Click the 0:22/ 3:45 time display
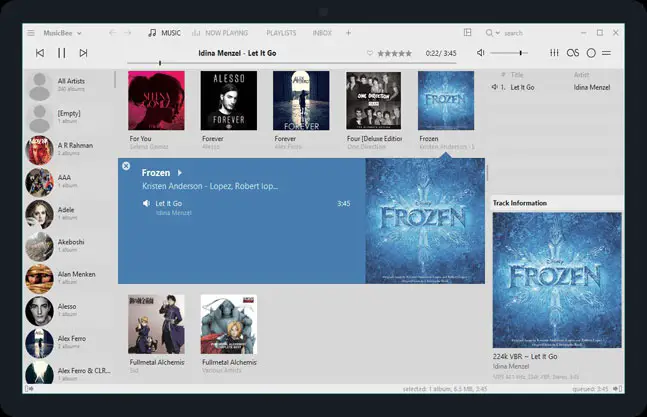Viewport: 647px width, 417px height. click(x=441, y=53)
